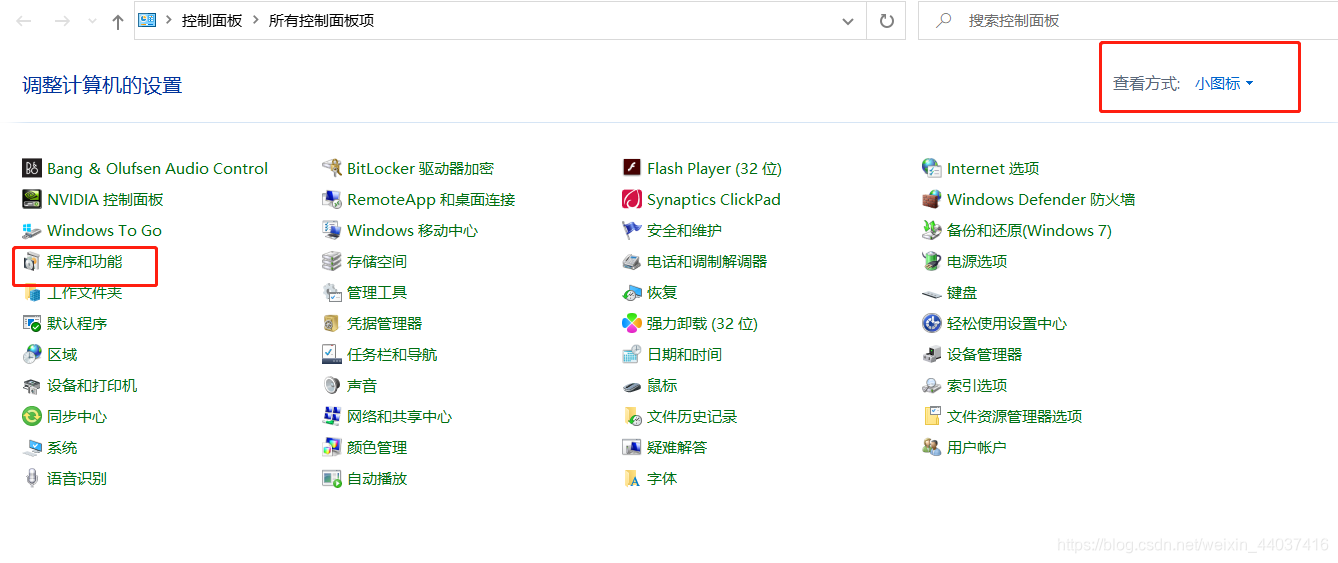Open the 同步中心 green icon
1338x563 pixels.
pos(32,416)
